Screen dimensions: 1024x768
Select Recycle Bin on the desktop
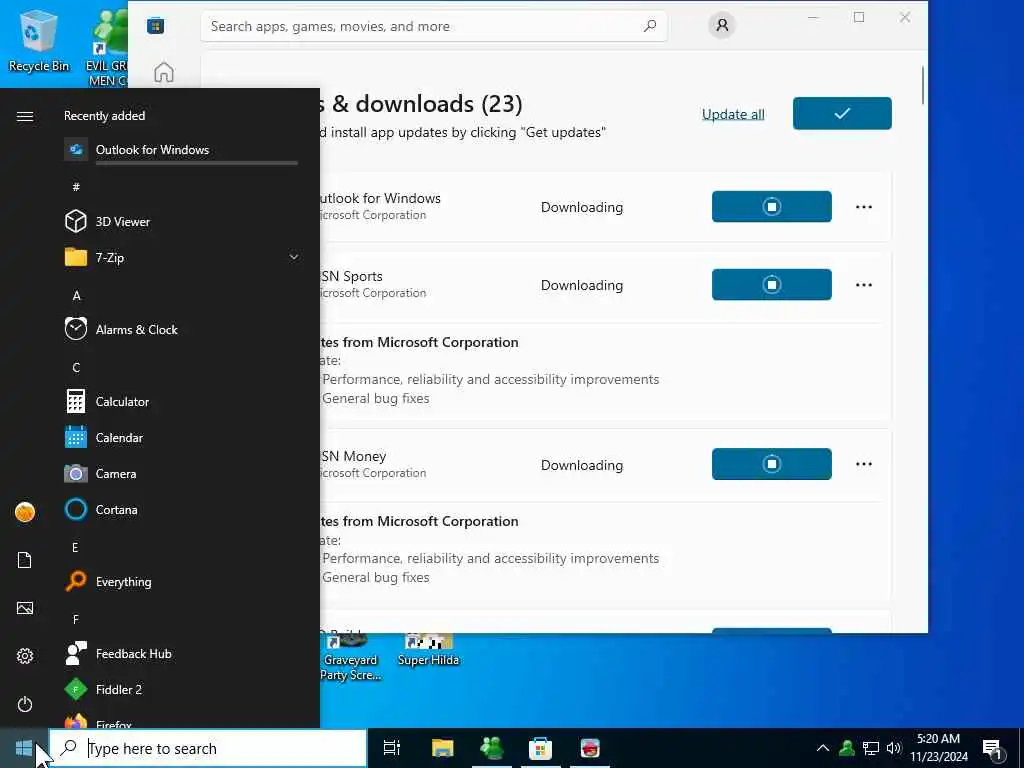pos(38,40)
